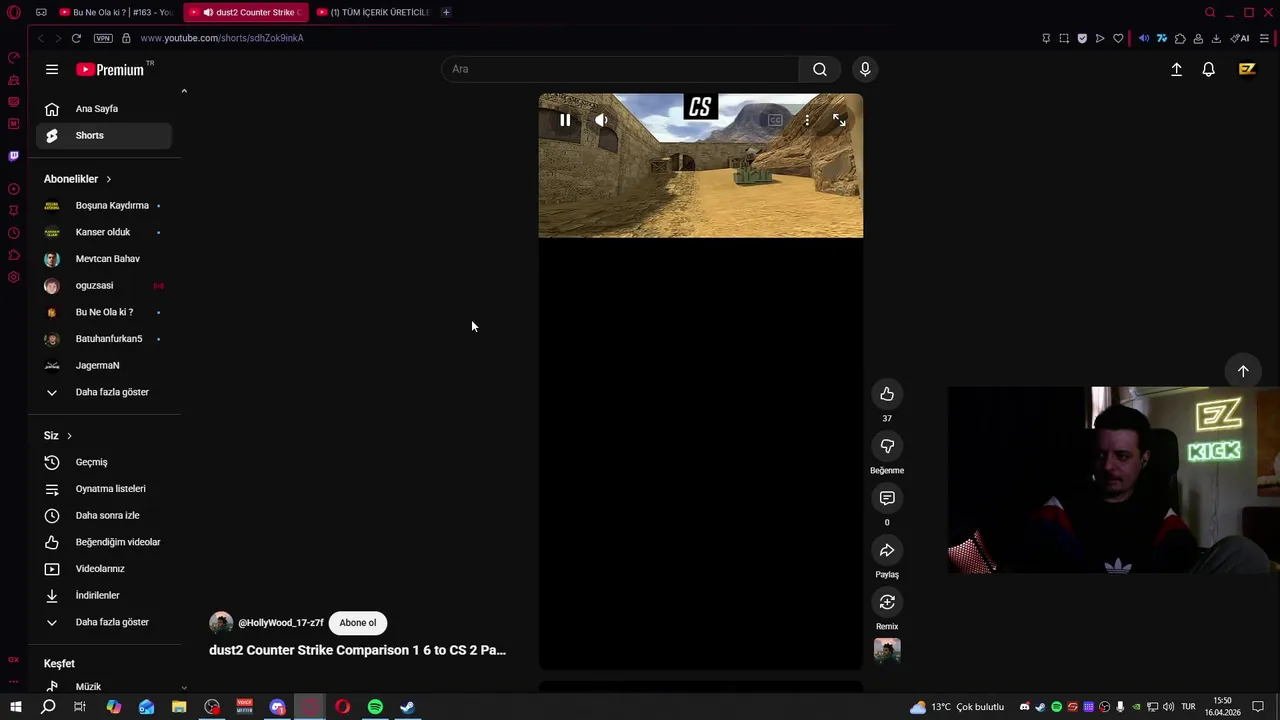This screenshot has height=720, width=1280.
Task: Enter fullscreen for the Short
Action: pos(839,120)
